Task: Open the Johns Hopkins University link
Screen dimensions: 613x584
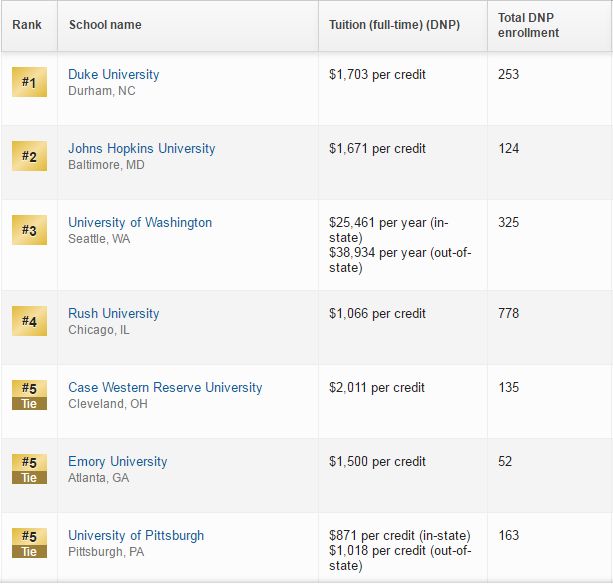Action: (142, 148)
